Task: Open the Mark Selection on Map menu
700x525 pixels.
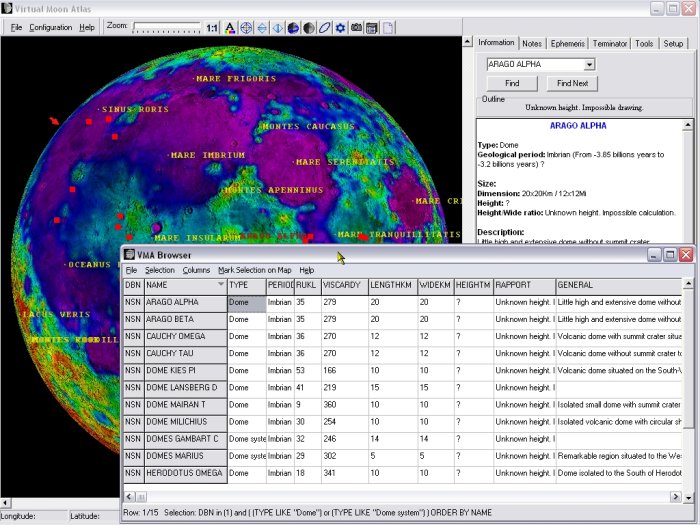Action: [x=255, y=270]
